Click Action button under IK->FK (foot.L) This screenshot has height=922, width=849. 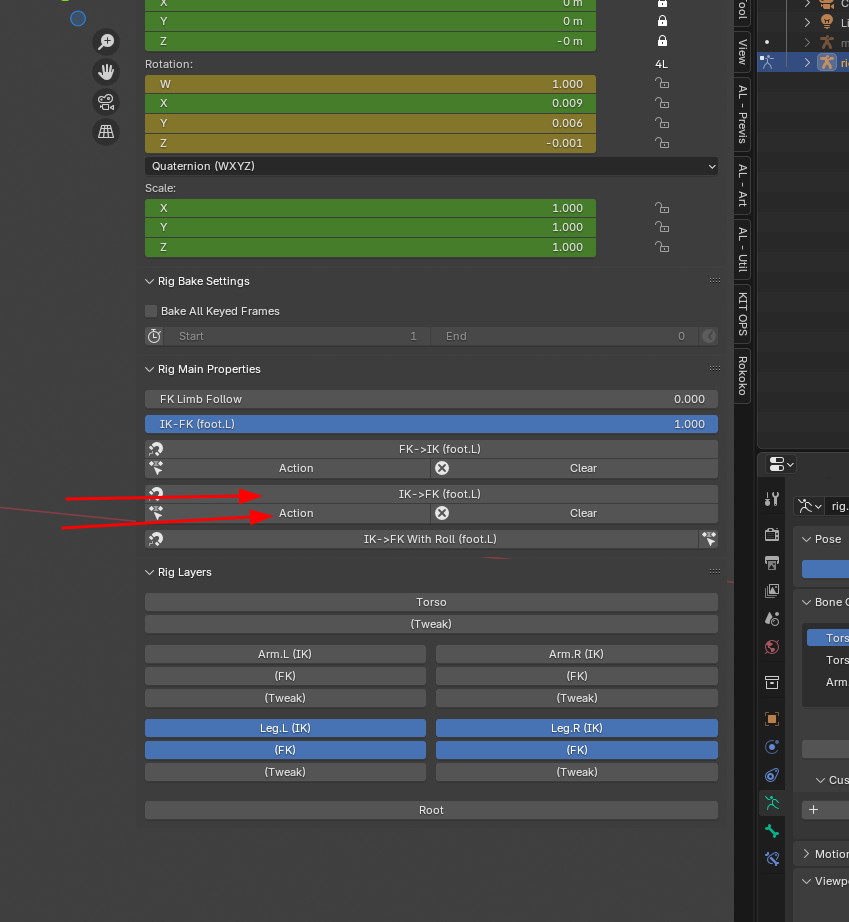coord(288,513)
